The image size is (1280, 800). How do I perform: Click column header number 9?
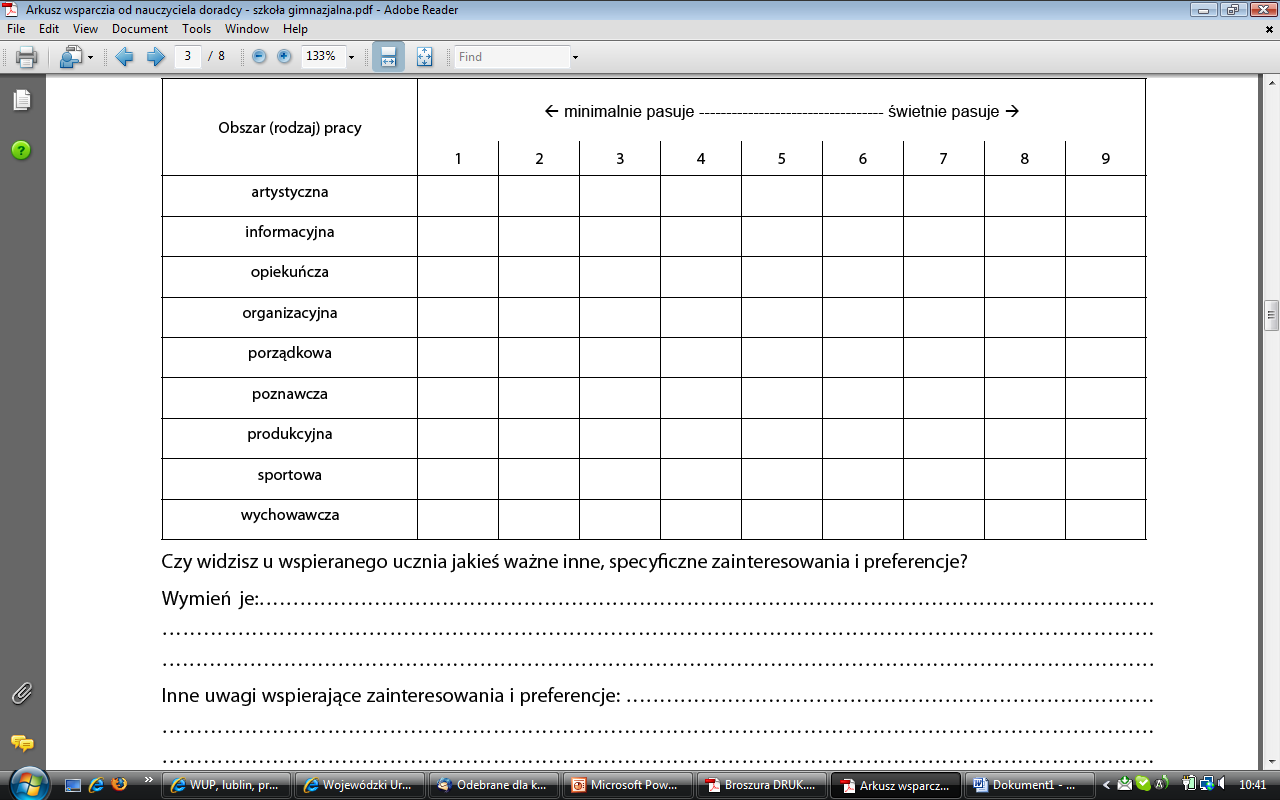pyautogui.click(x=1105, y=158)
